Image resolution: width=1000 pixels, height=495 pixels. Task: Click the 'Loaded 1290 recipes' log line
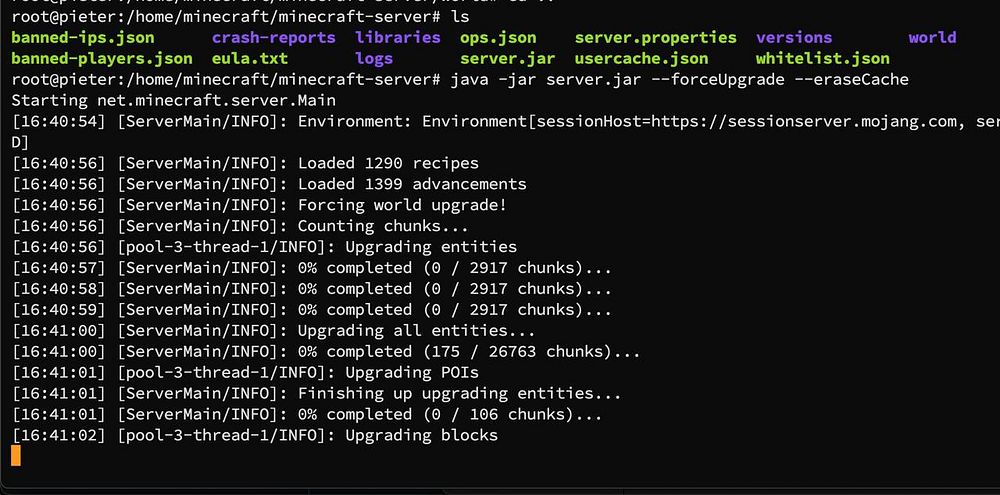click(x=245, y=163)
